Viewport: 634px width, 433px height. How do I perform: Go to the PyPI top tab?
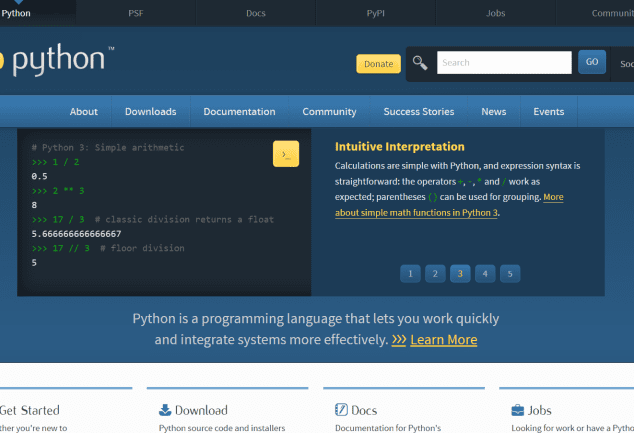point(375,13)
